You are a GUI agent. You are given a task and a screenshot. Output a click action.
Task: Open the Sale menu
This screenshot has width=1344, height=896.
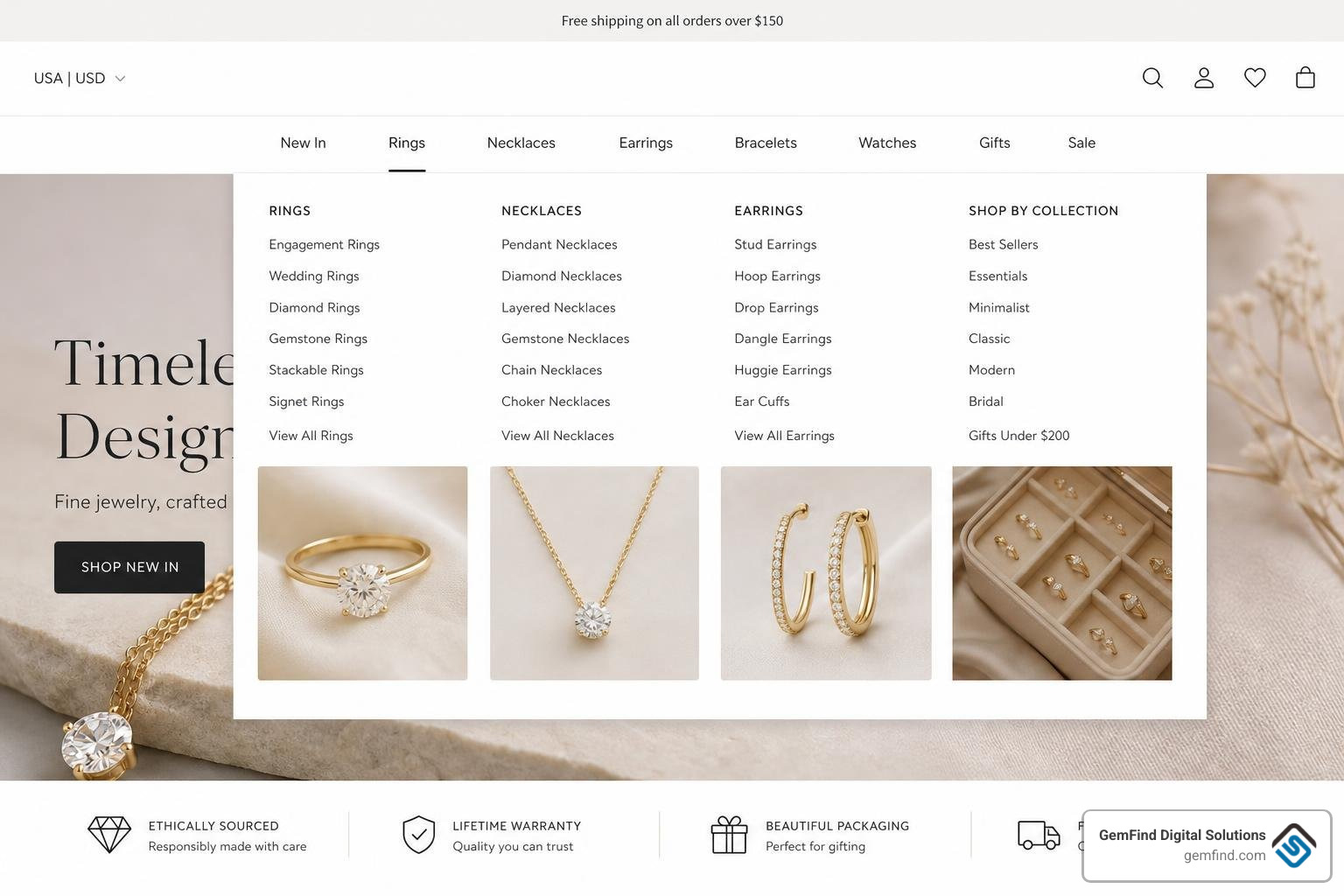point(1081,143)
